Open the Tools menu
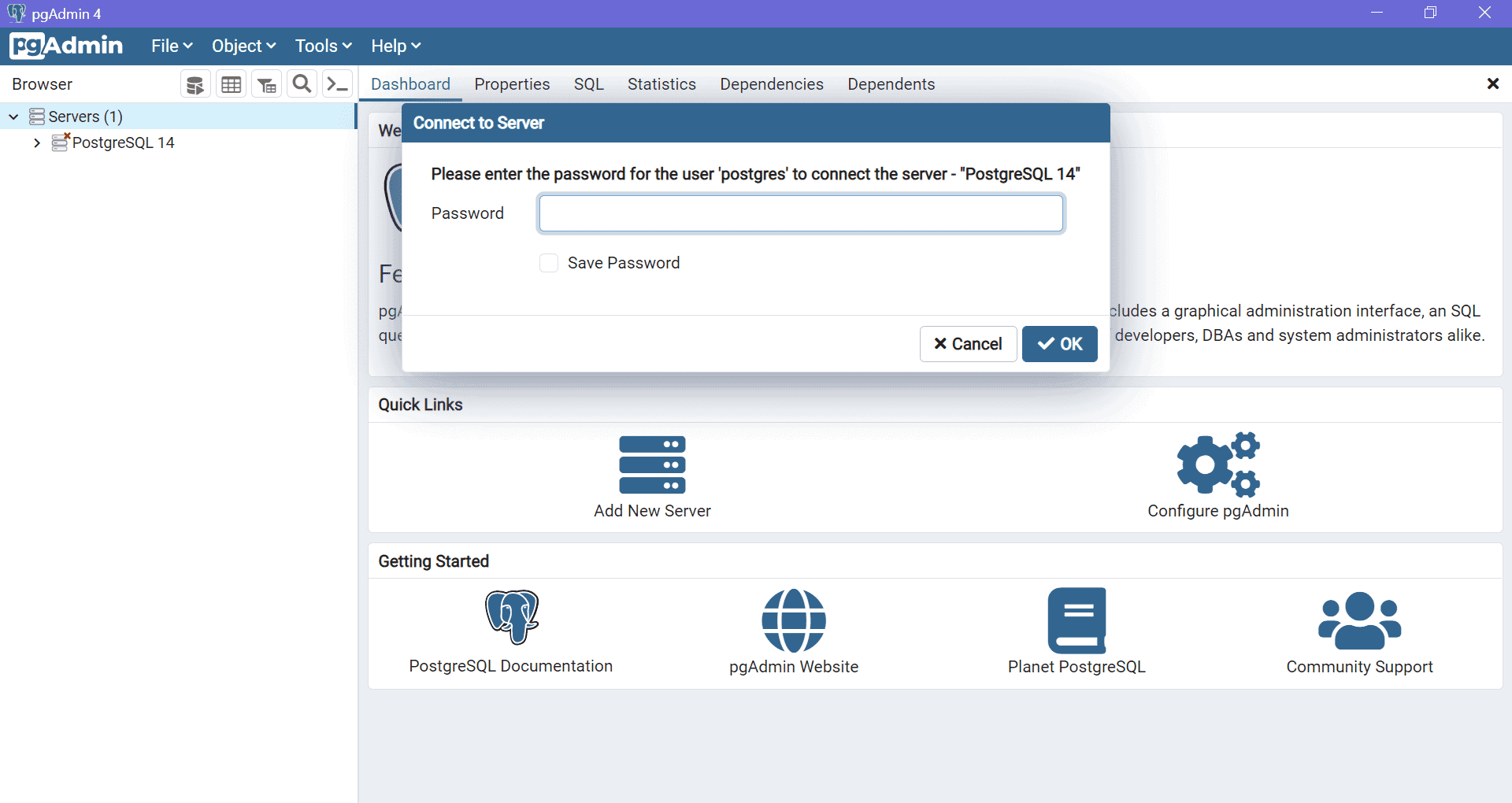 click(323, 46)
